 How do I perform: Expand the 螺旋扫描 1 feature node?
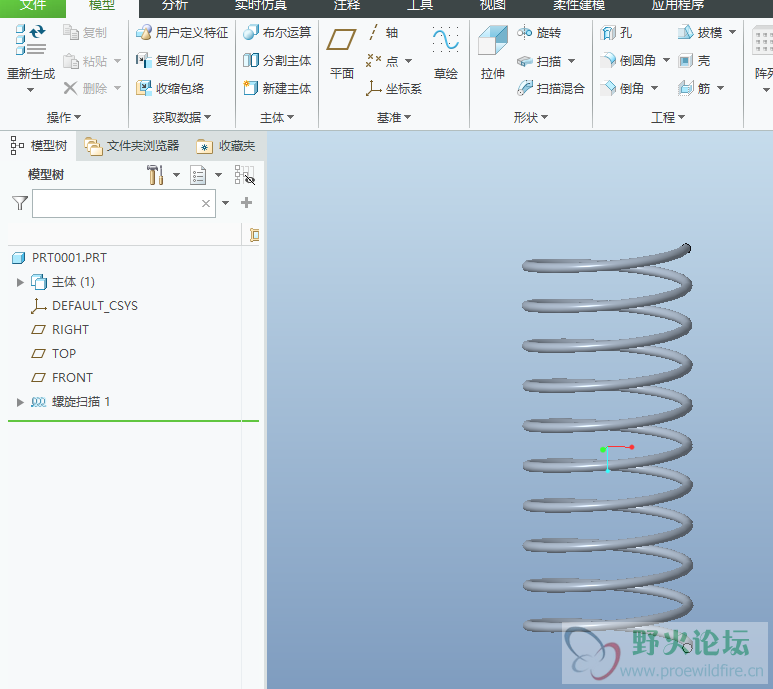pyautogui.click(x=20, y=402)
